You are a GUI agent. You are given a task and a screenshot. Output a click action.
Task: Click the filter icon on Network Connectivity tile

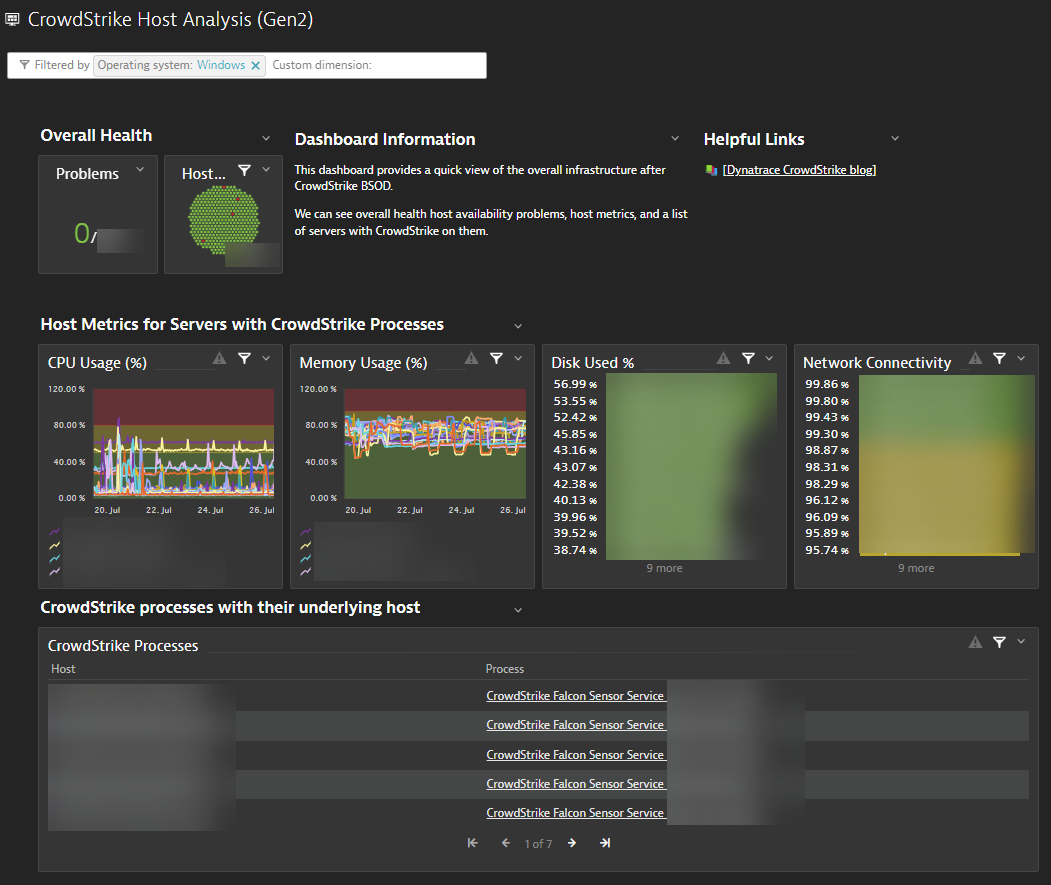click(x=999, y=358)
